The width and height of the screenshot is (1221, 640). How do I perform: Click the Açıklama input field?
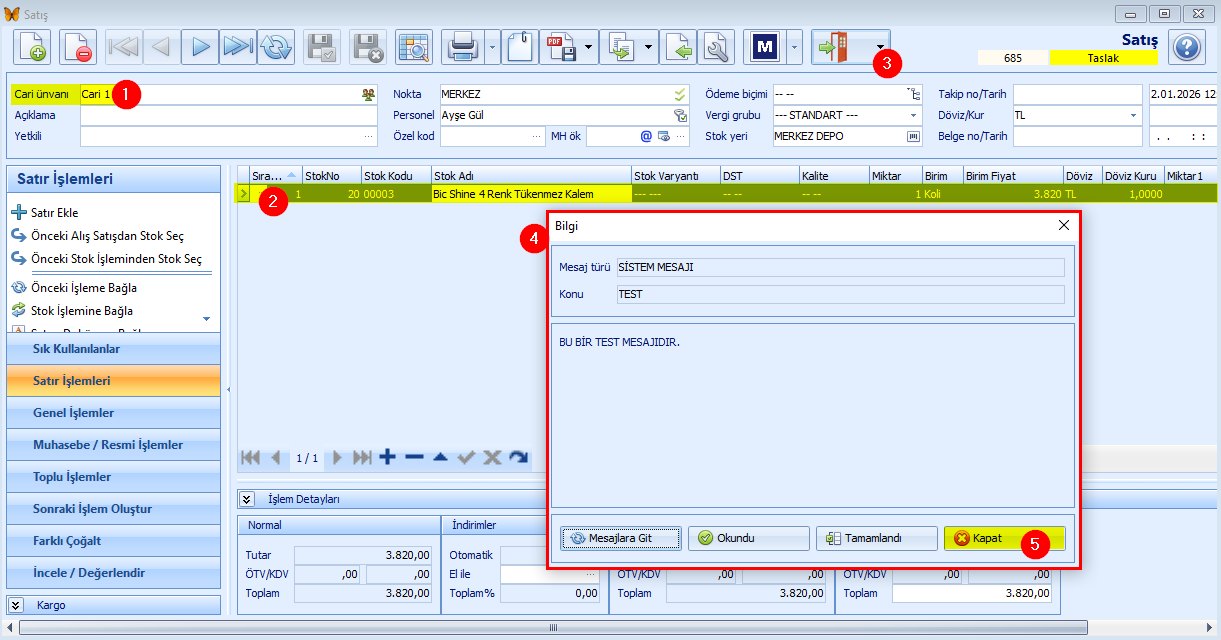click(229, 115)
